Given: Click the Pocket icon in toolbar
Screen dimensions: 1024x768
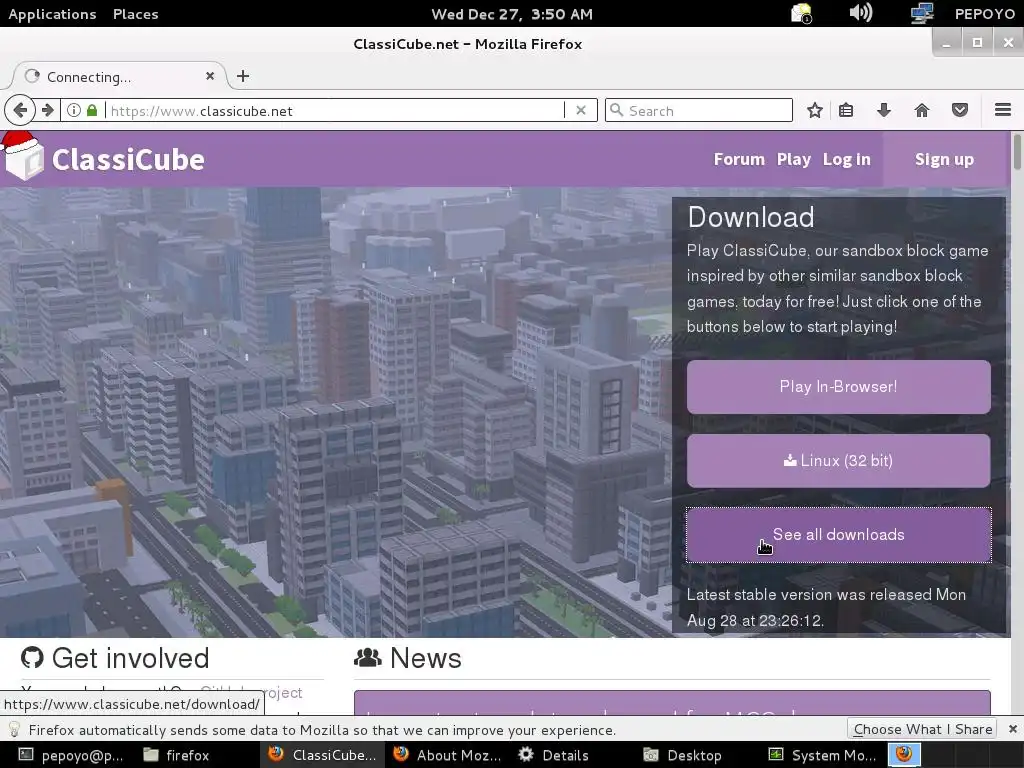Looking at the screenshot, I should [959, 110].
